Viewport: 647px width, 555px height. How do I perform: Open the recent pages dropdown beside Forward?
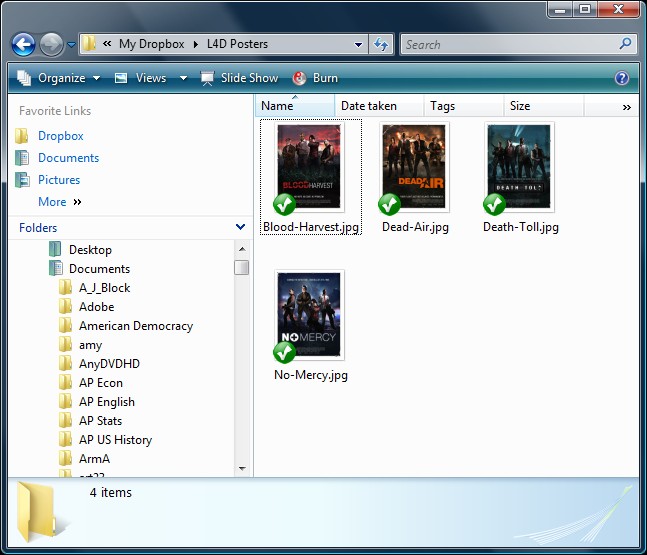(71, 44)
